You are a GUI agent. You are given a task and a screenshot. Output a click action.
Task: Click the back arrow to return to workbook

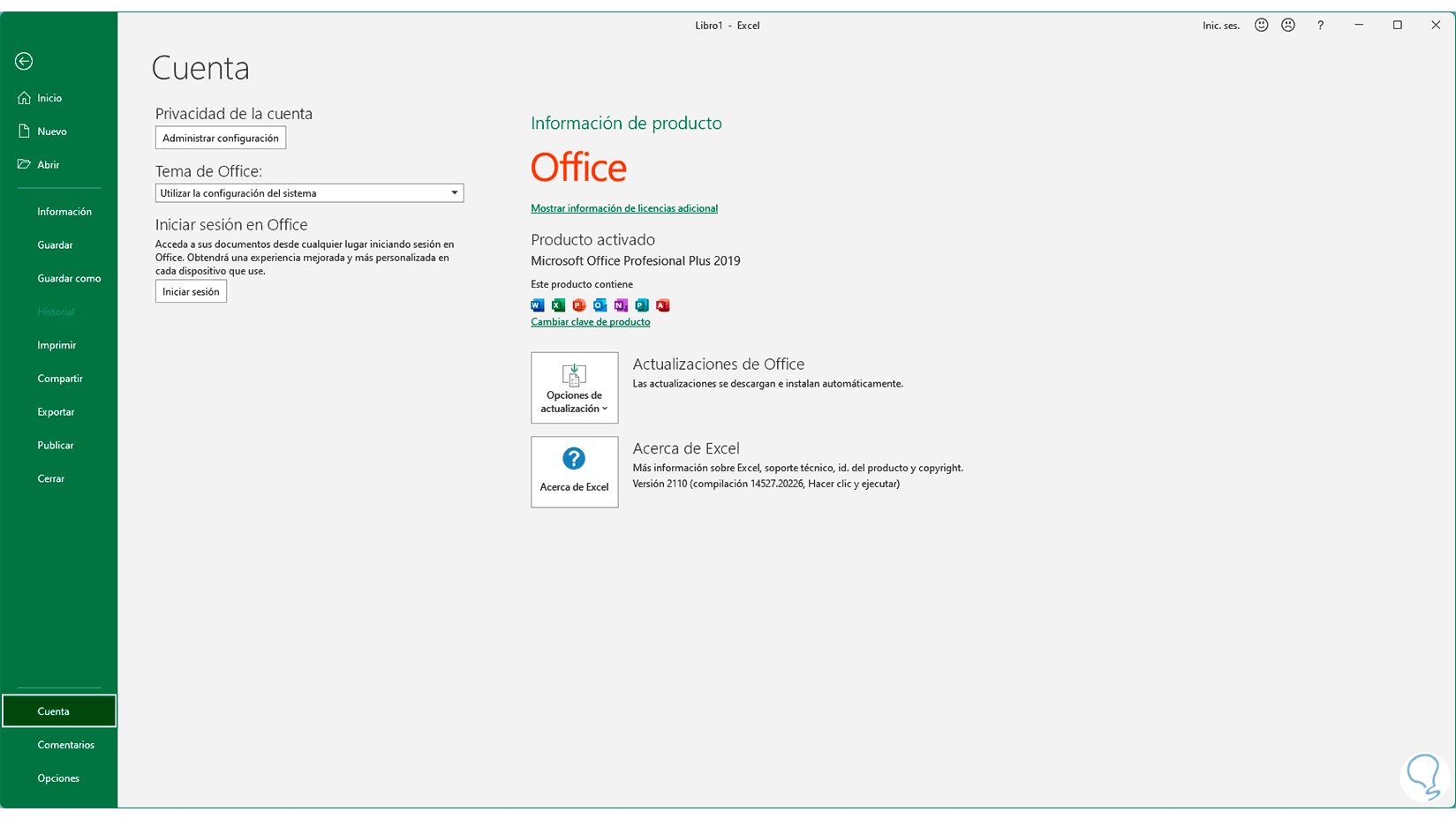click(x=24, y=61)
